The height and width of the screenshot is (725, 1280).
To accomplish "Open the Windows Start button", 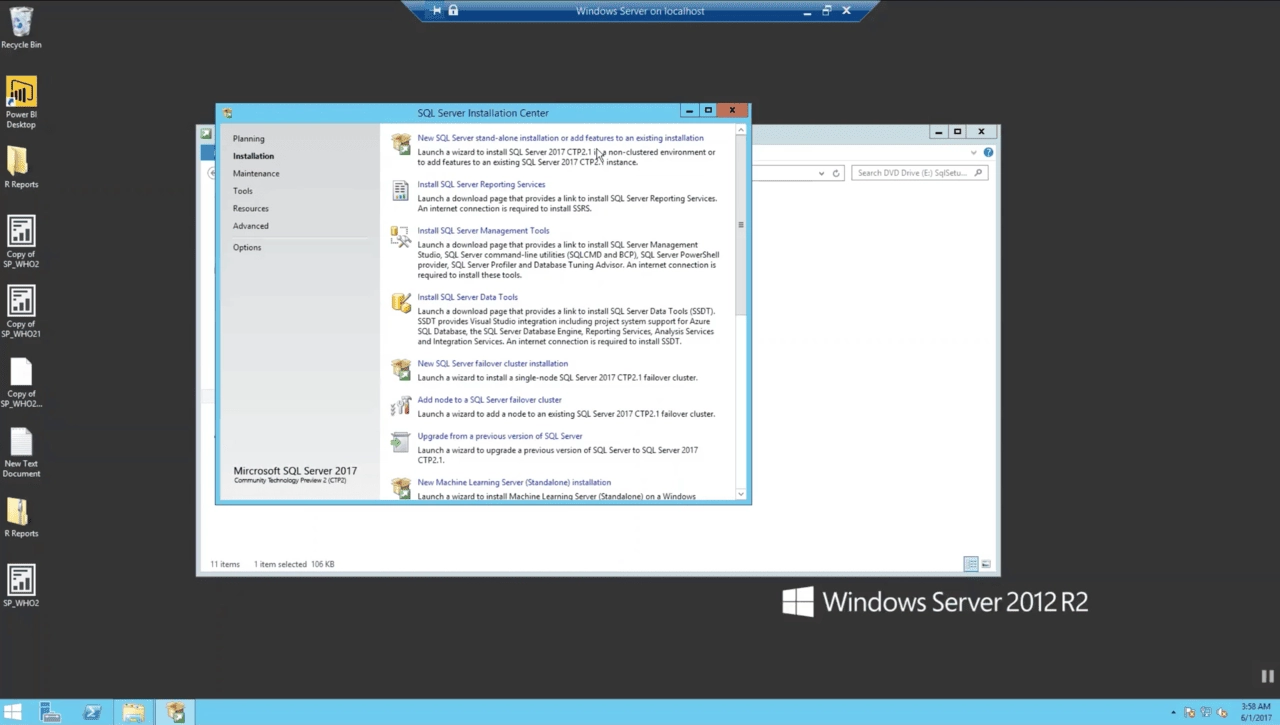I will [x=13, y=712].
